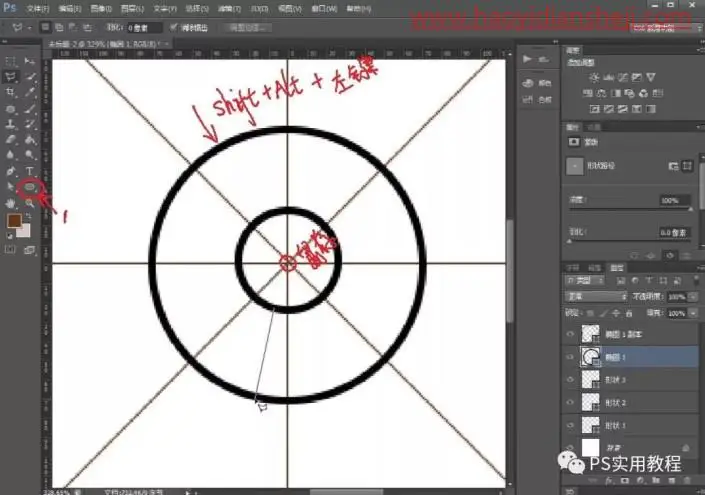Viewport: 705px width, 495px height.
Task: Open the 图层(L) menu
Action: coord(132,9)
